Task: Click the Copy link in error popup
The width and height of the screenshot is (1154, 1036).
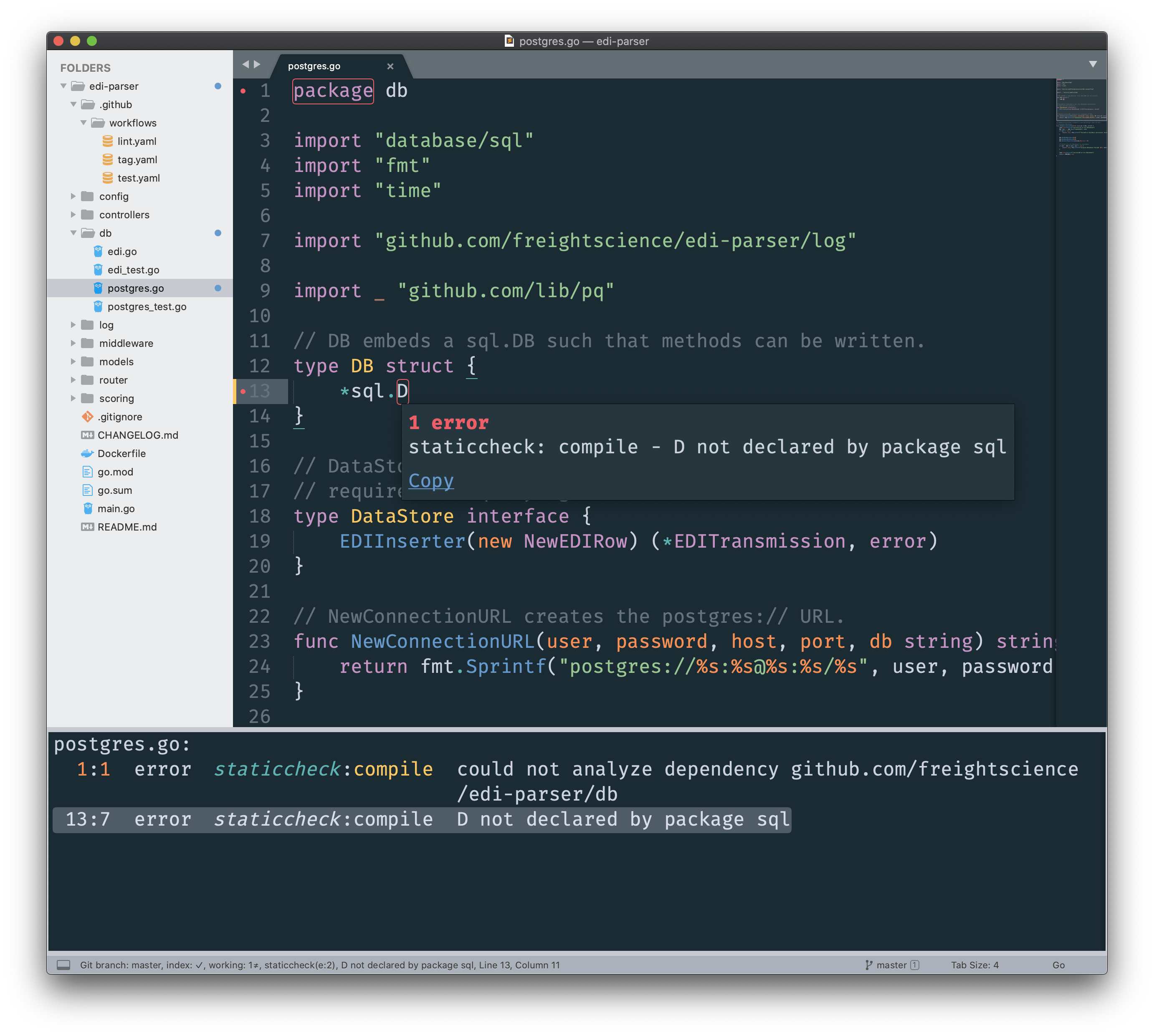Action: pos(431,481)
